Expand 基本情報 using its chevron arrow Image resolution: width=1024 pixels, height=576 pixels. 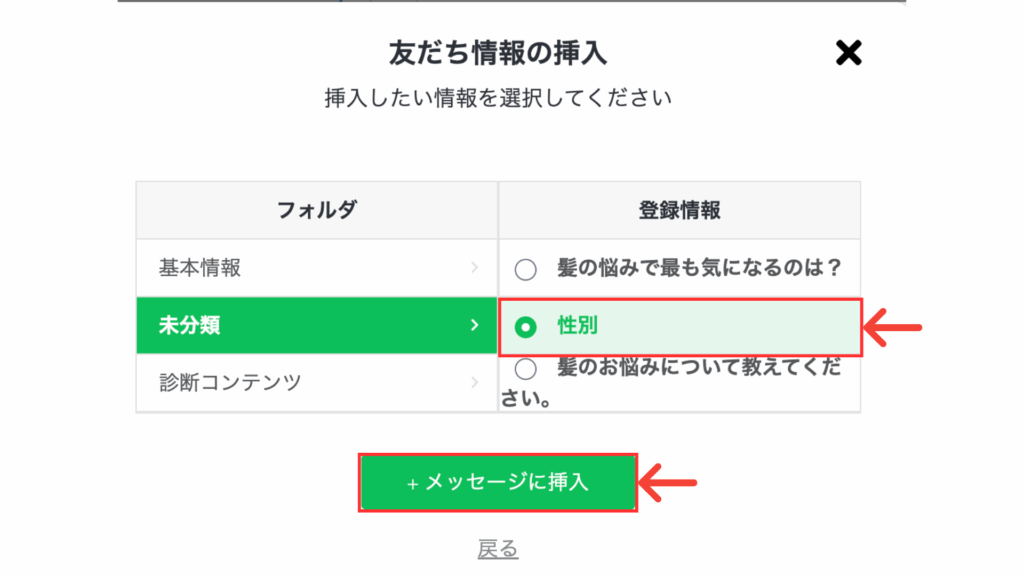point(475,268)
